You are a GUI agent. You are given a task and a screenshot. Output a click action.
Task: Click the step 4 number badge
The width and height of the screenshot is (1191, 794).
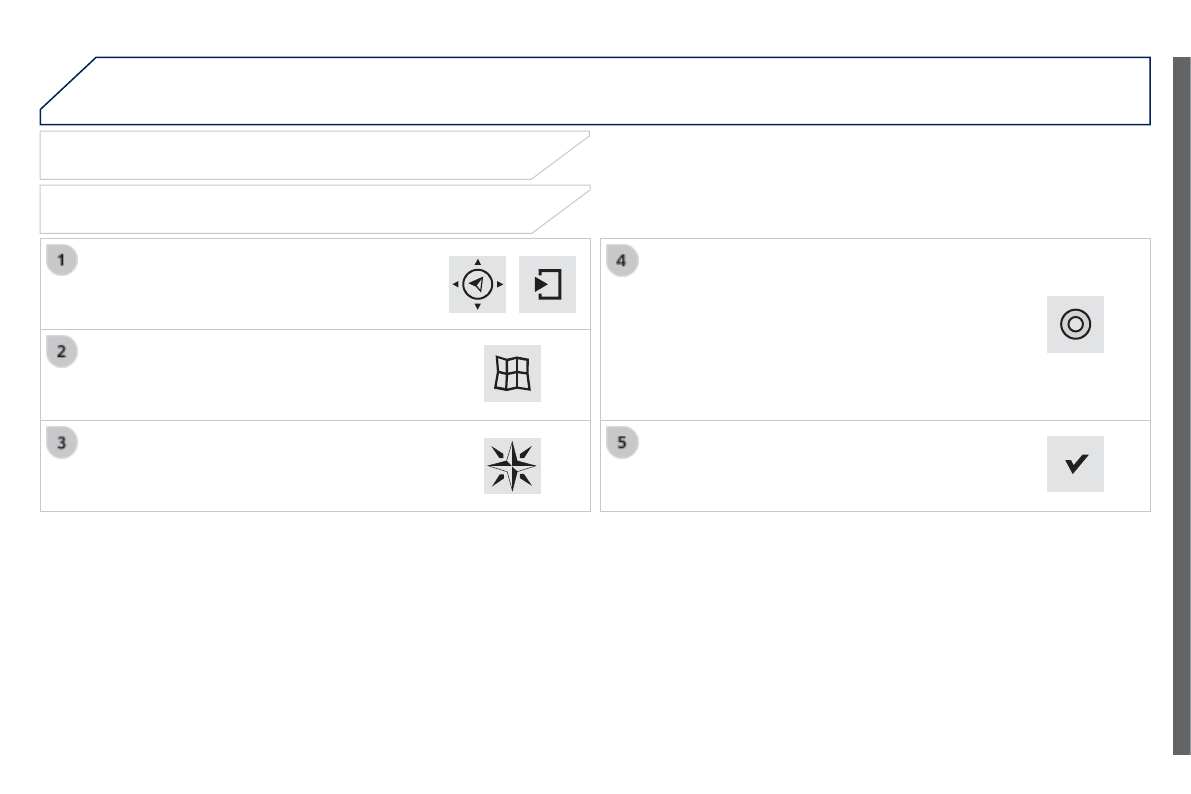(x=622, y=261)
